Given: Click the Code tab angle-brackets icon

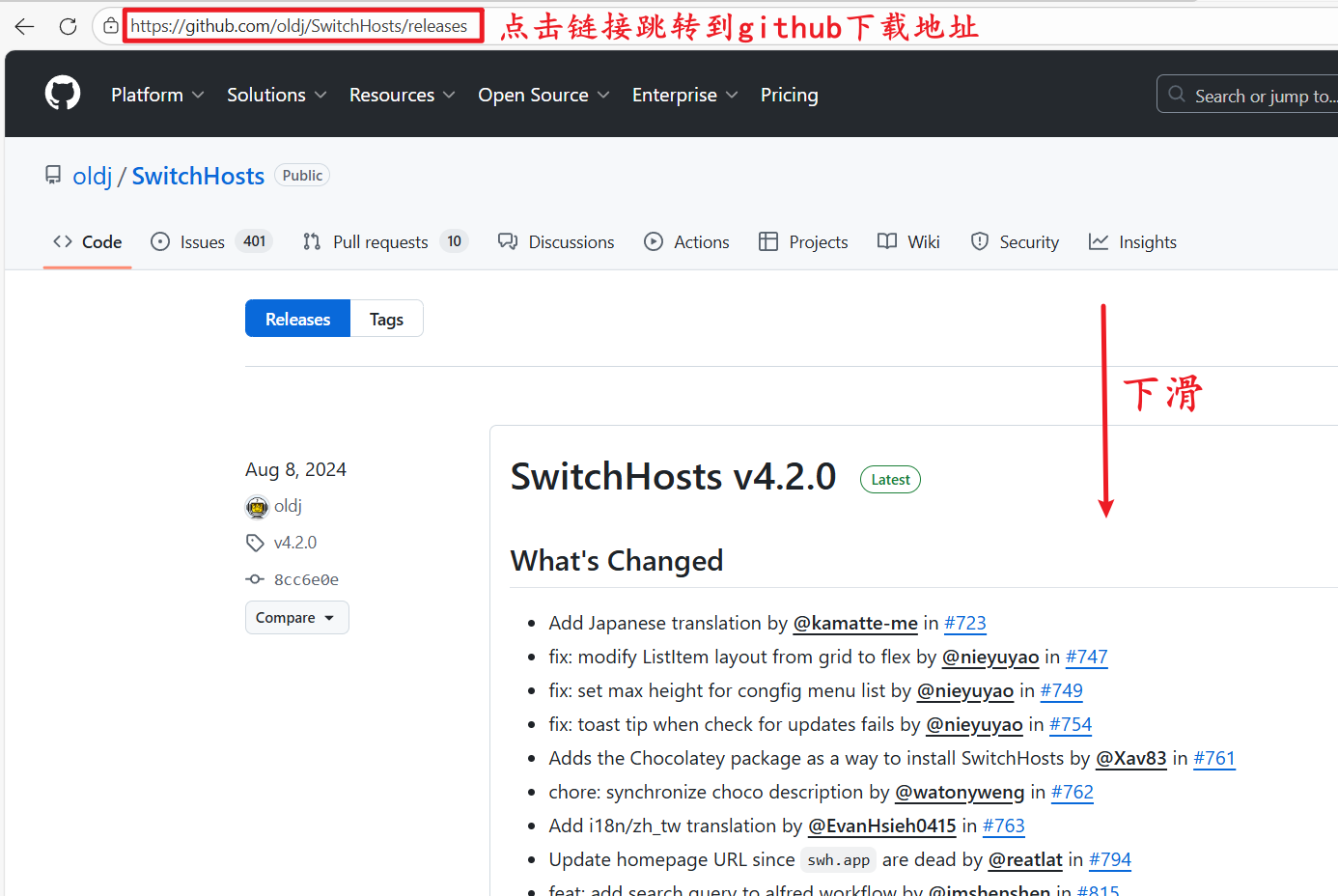Looking at the screenshot, I should (63, 241).
